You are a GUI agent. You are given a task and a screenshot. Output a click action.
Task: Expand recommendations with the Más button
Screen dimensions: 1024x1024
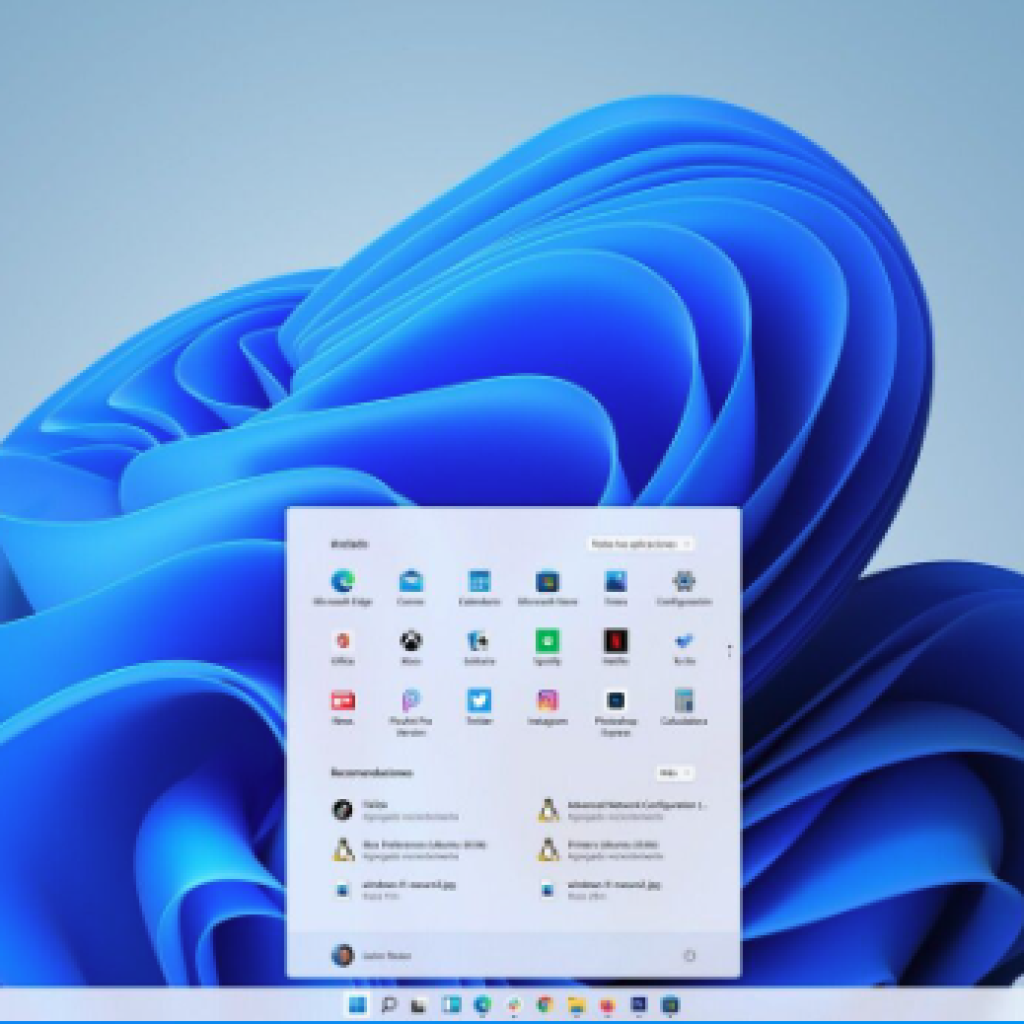[675, 773]
